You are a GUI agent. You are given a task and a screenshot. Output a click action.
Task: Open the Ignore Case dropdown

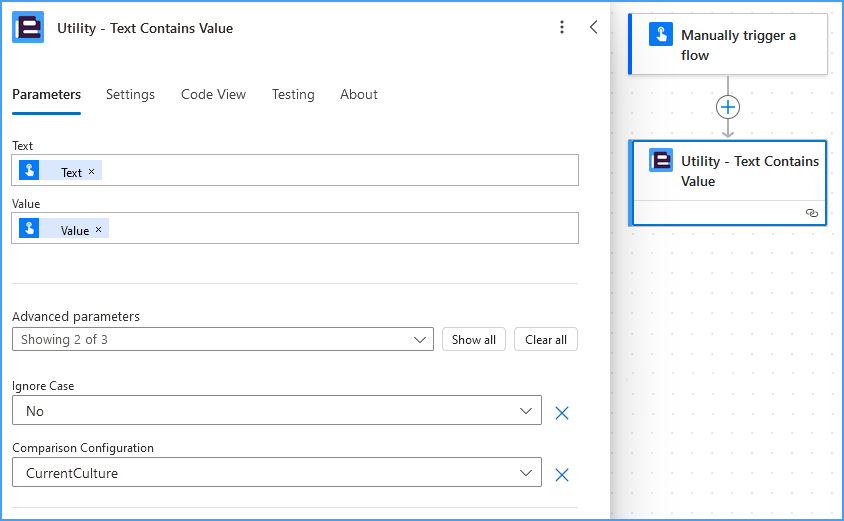[277, 410]
